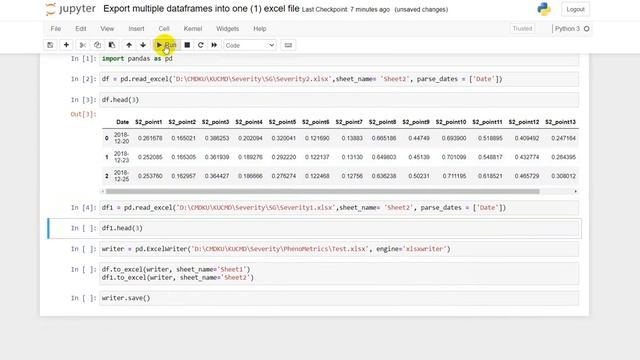Viewport: 640px width, 360px height.
Task: Open the Kernel menu
Action: coord(193,29)
